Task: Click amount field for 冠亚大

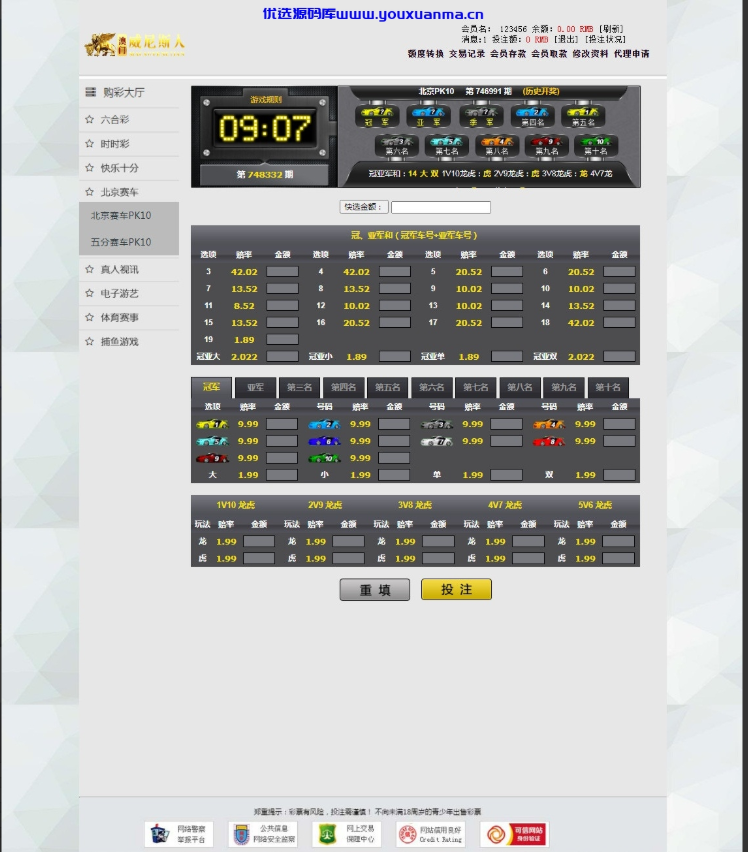Action: pos(282,356)
